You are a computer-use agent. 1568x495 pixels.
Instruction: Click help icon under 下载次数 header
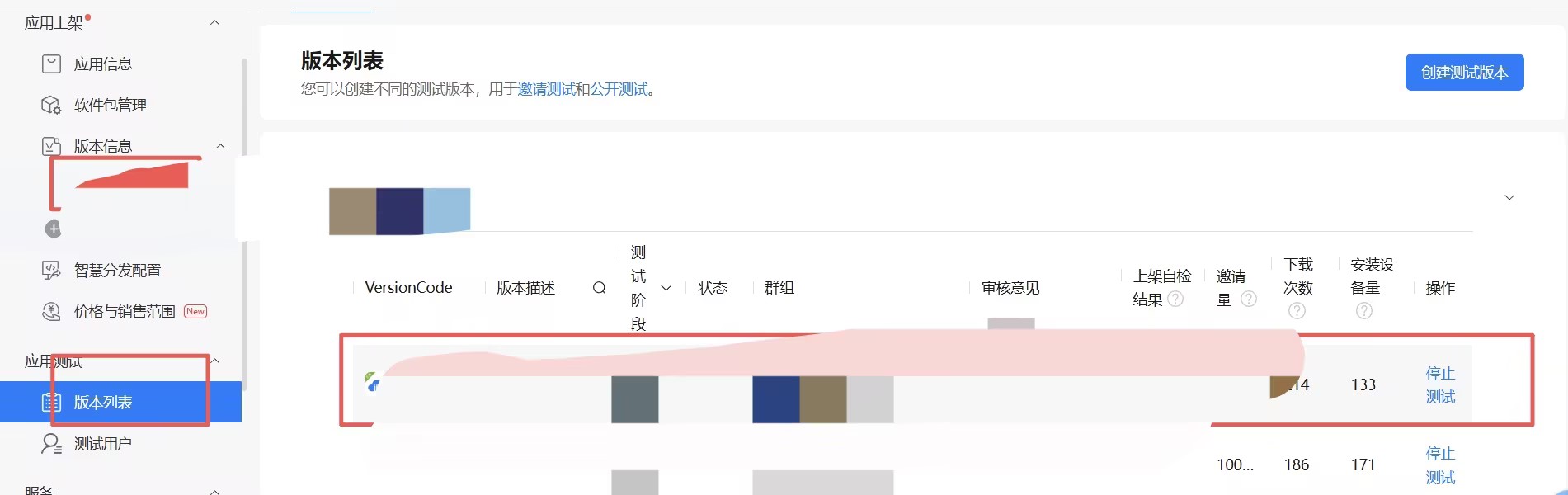1297,311
